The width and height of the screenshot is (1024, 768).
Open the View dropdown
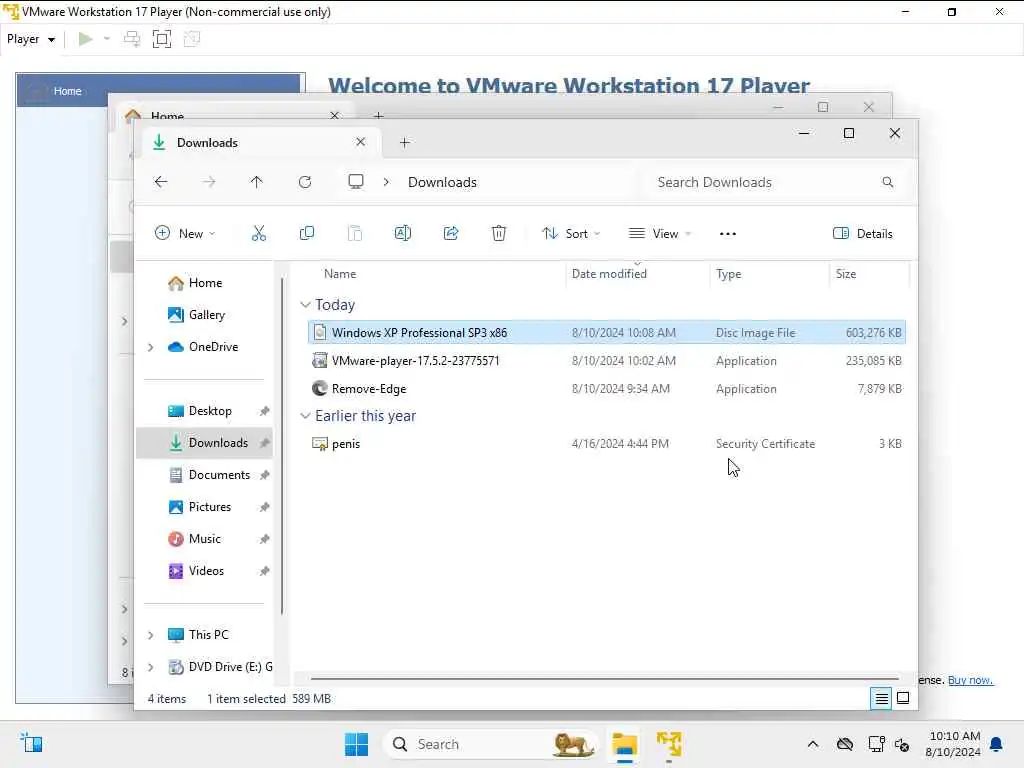[660, 233]
